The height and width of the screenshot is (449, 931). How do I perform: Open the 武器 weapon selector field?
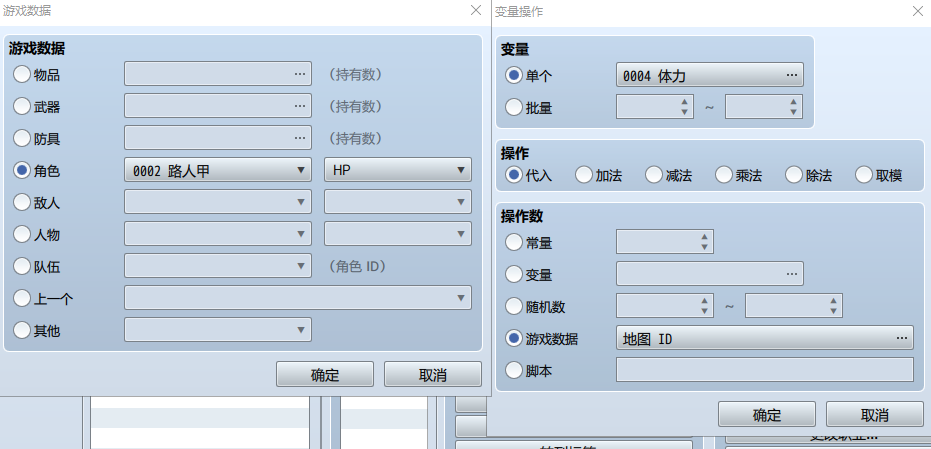point(218,106)
